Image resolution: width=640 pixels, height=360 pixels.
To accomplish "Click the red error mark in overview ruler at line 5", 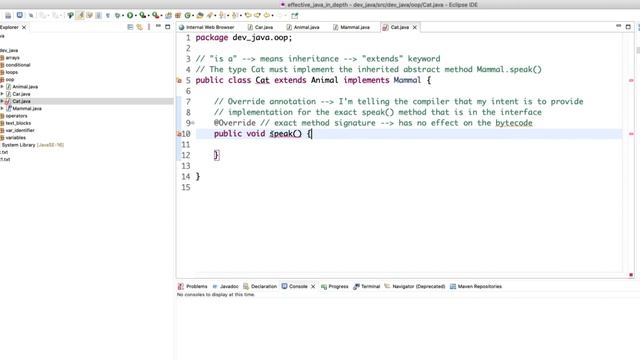I will (x=631, y=80).
